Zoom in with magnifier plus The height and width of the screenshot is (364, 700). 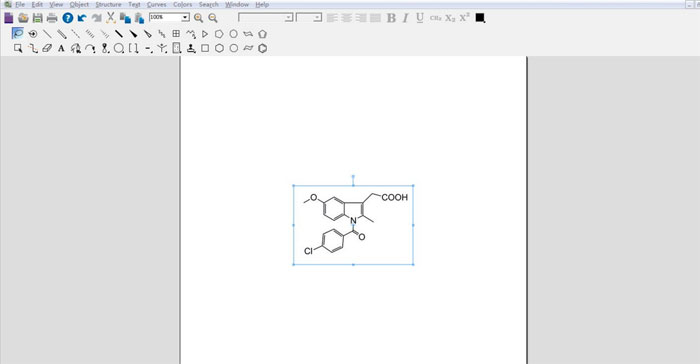pos(199,18)
